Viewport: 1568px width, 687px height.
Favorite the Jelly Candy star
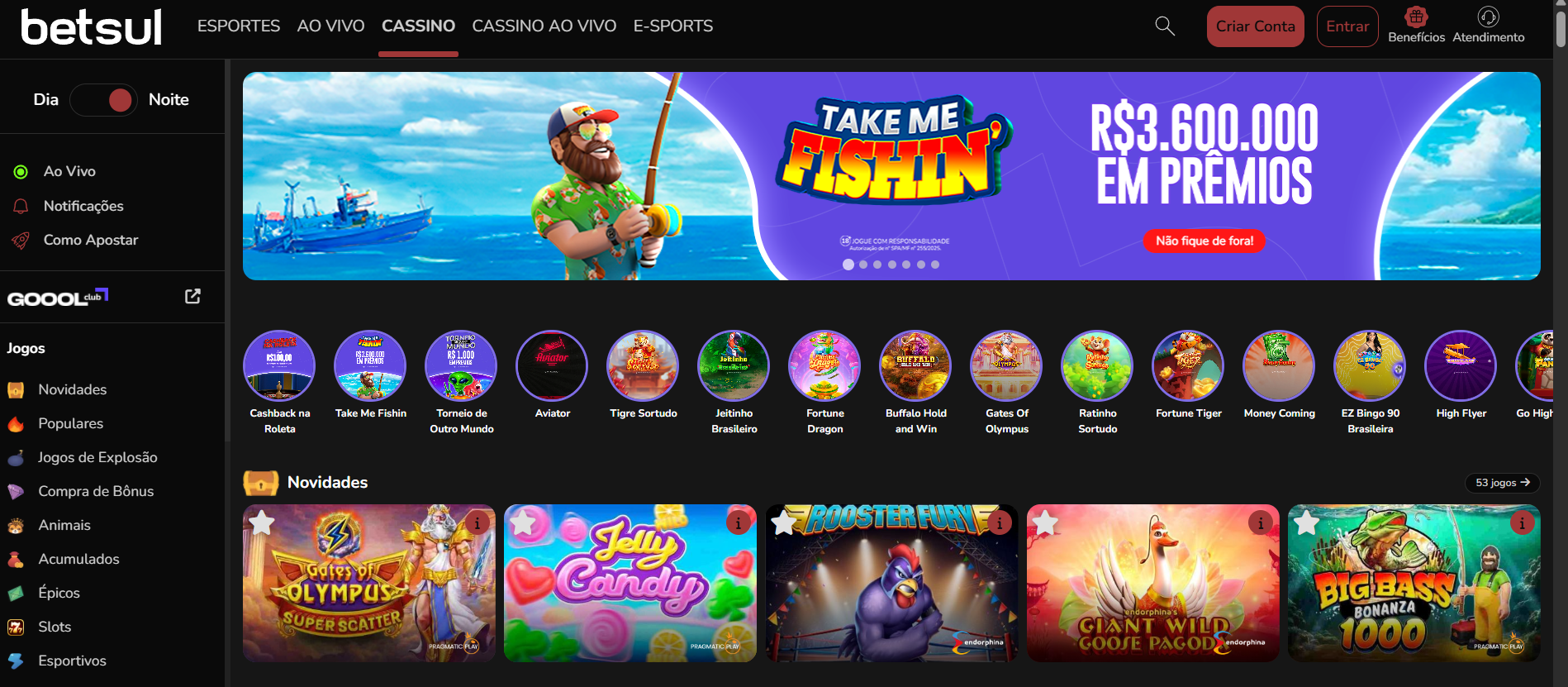tap(523, 522)
